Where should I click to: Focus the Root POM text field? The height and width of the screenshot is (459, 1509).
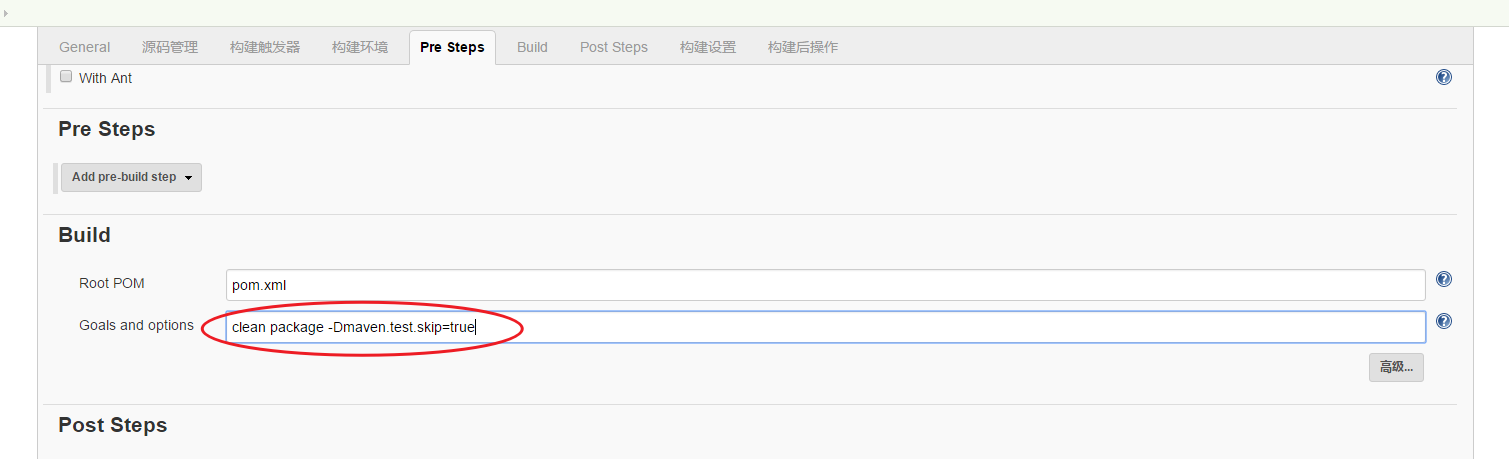pyautogui.click(x=825, y=285)
